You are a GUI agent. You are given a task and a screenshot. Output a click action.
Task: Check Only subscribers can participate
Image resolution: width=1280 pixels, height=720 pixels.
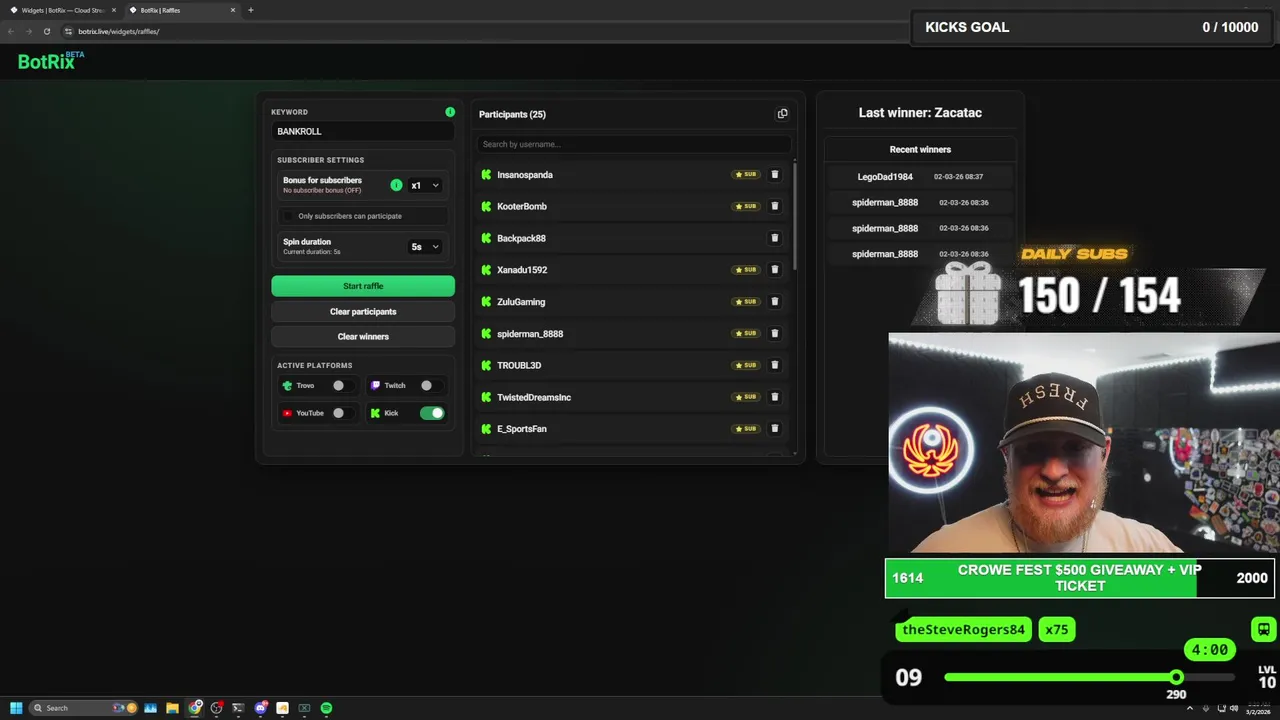point(289,216)
